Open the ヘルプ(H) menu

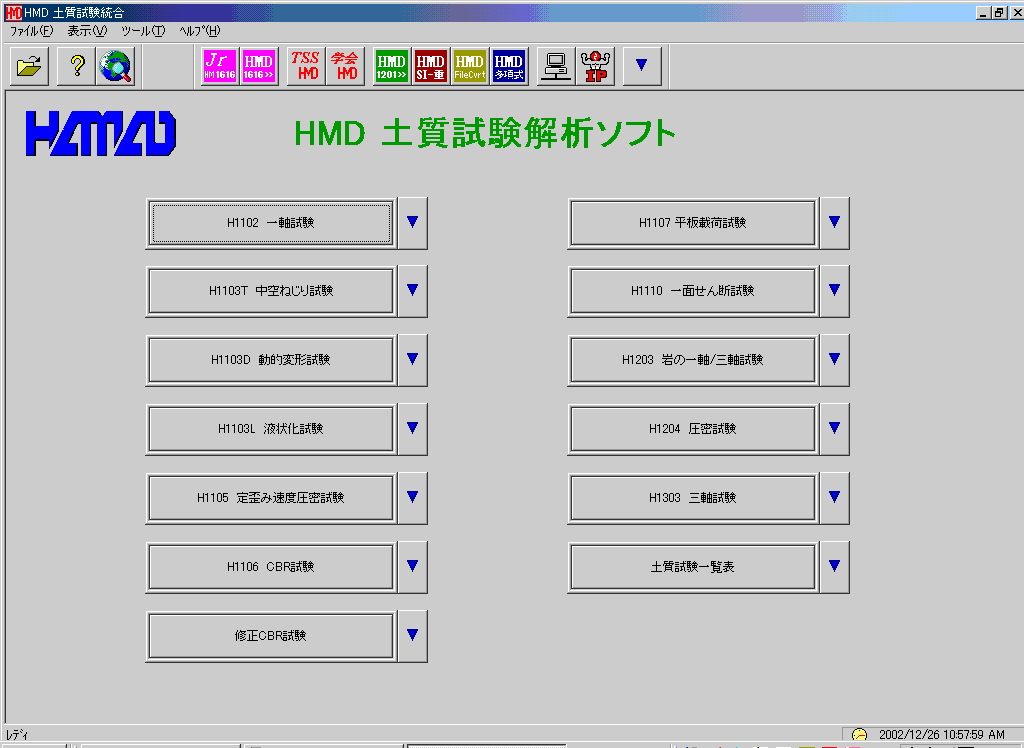pyautogui.click(x=200, y=31)
